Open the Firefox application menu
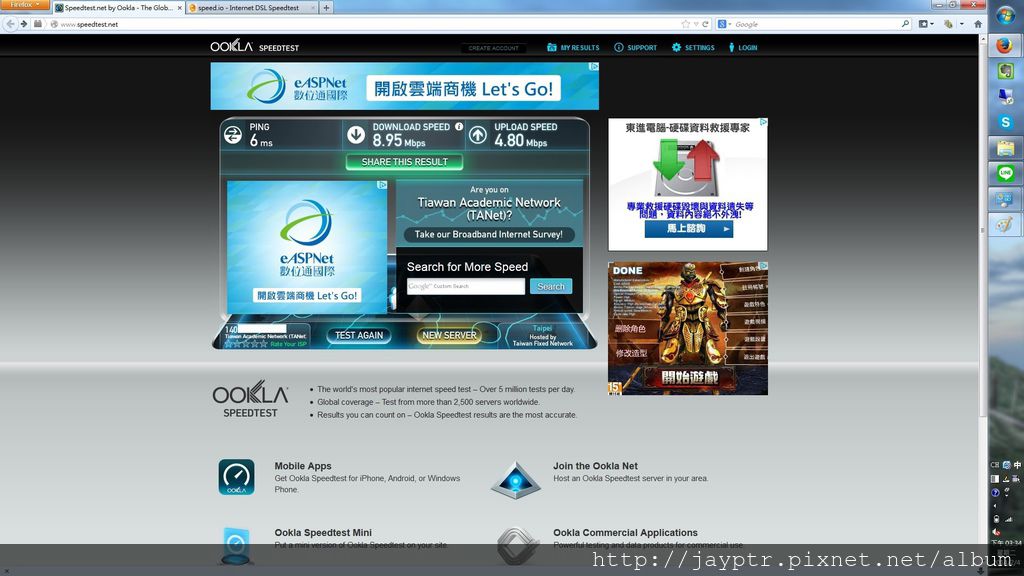The width and height of the screenshot is (1024, 576). (x=25, y=5)
